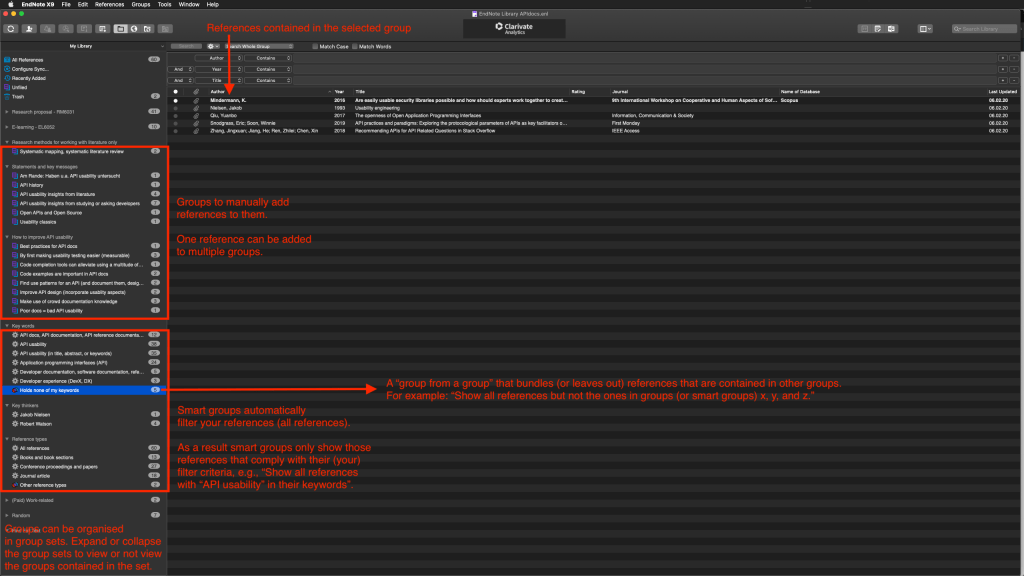Toggle read status dot on first reference
Image resolution: width=1024 pixels, height=576 pixels.
(177, 99)
